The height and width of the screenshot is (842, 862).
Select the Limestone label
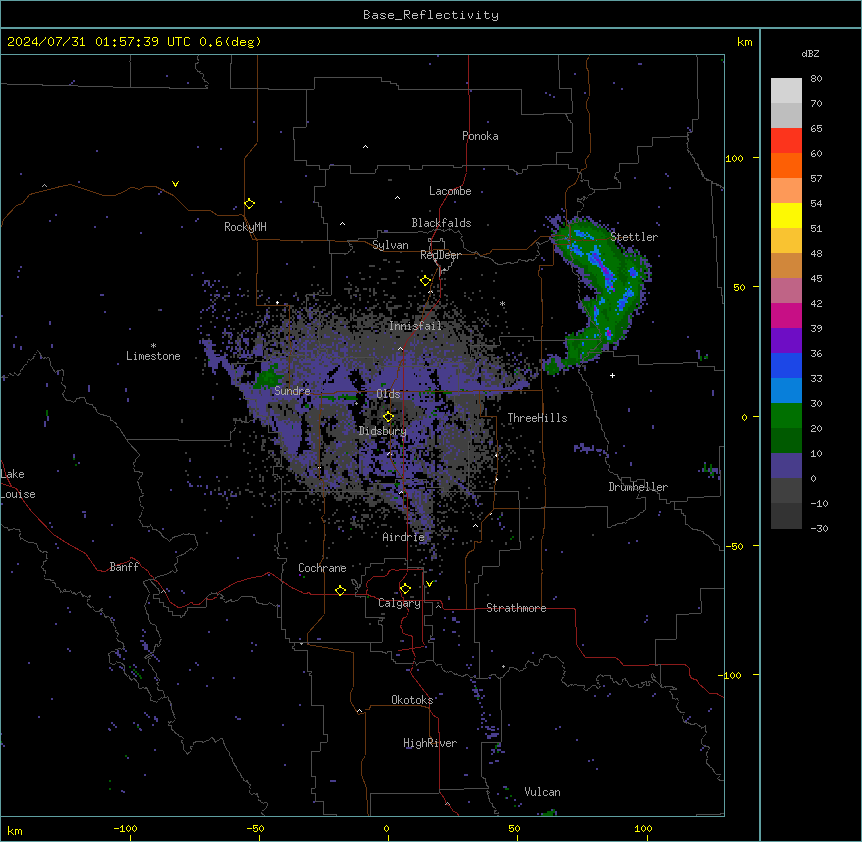coord(153,356)
